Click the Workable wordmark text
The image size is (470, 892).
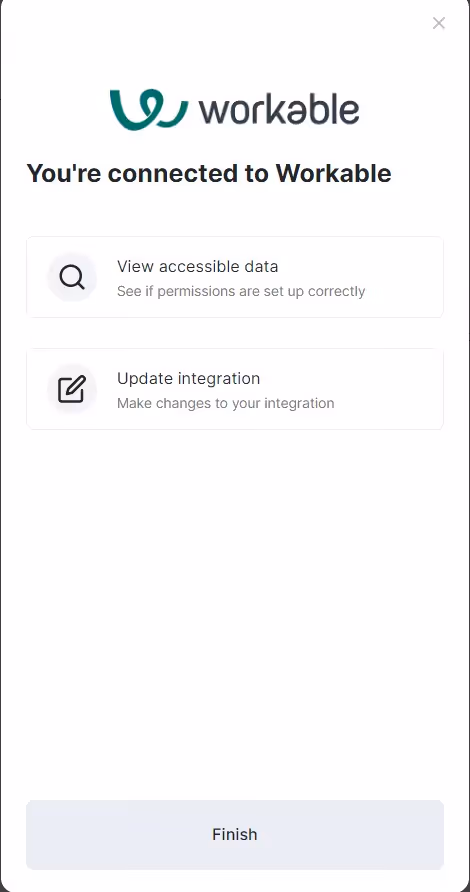(279, 110)
